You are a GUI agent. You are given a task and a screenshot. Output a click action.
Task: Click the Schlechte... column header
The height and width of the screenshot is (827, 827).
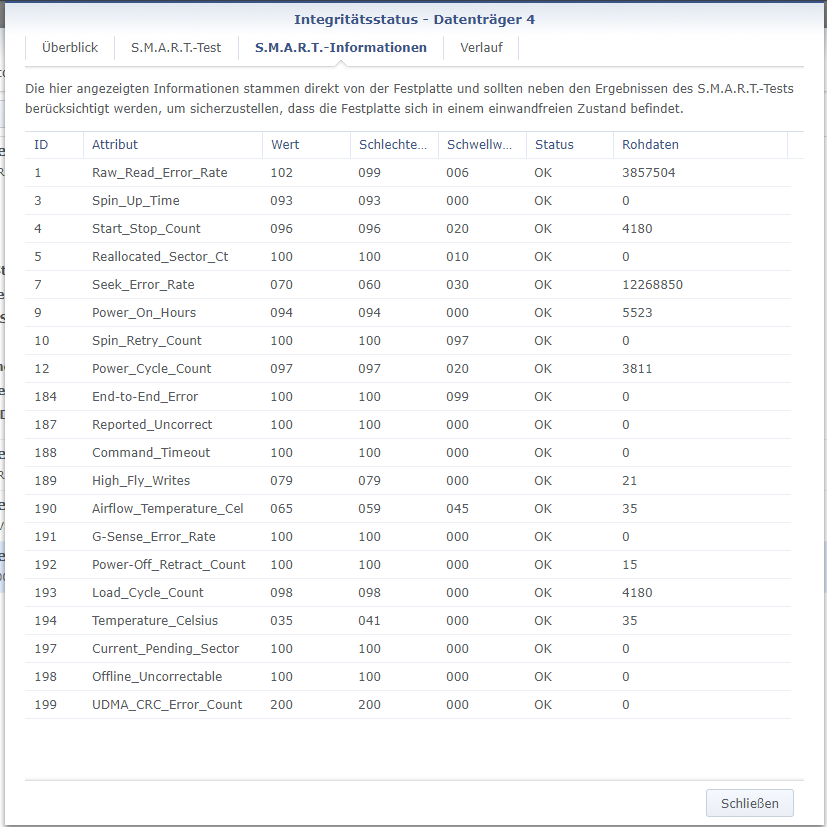395,145
